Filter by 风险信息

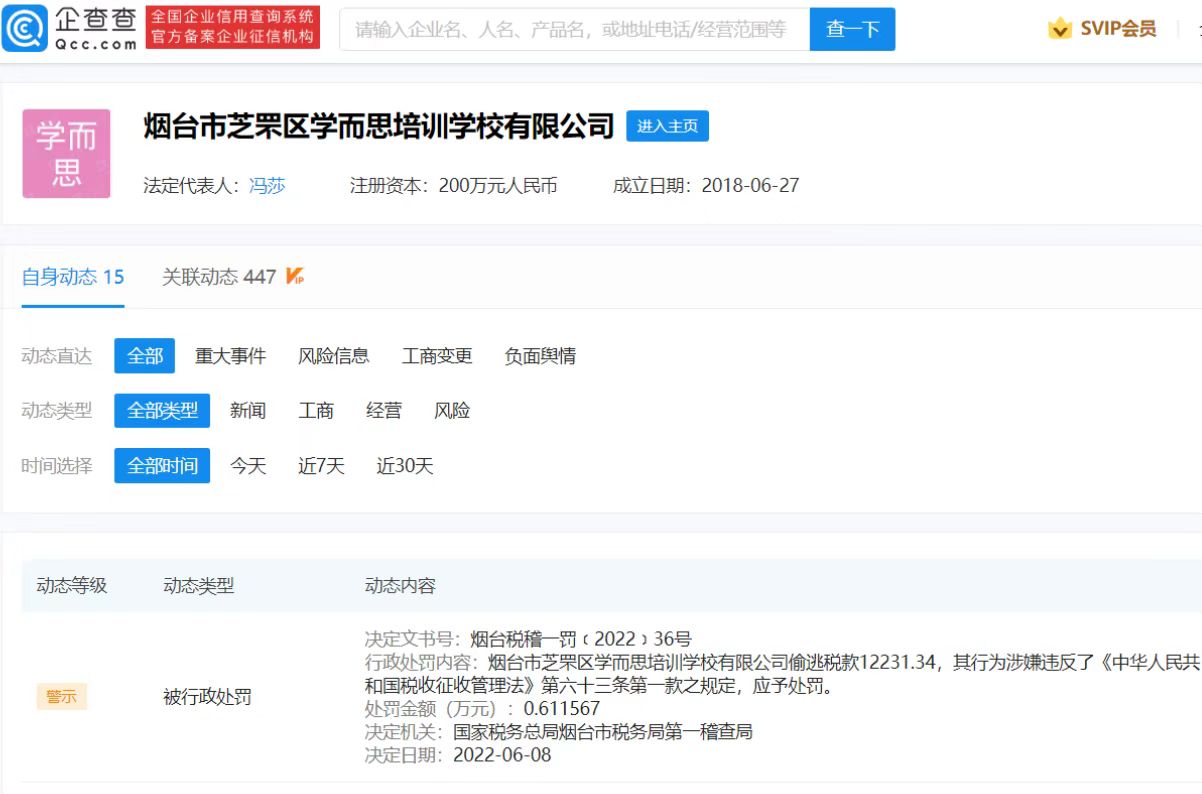[x=334, y=356]
